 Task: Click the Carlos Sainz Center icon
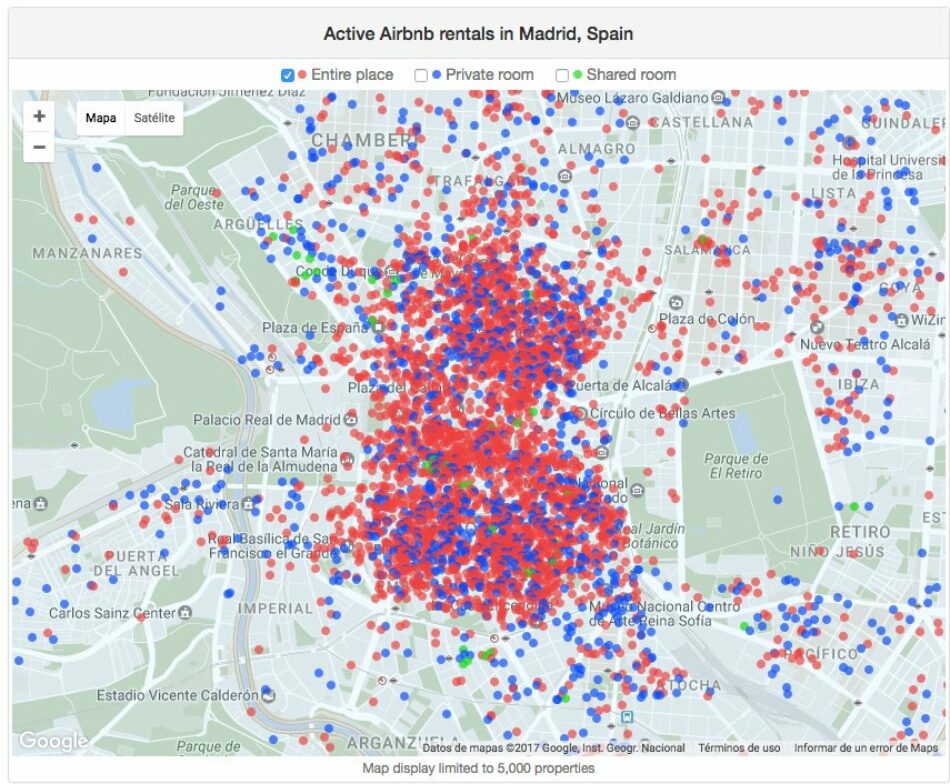[185, 613]
